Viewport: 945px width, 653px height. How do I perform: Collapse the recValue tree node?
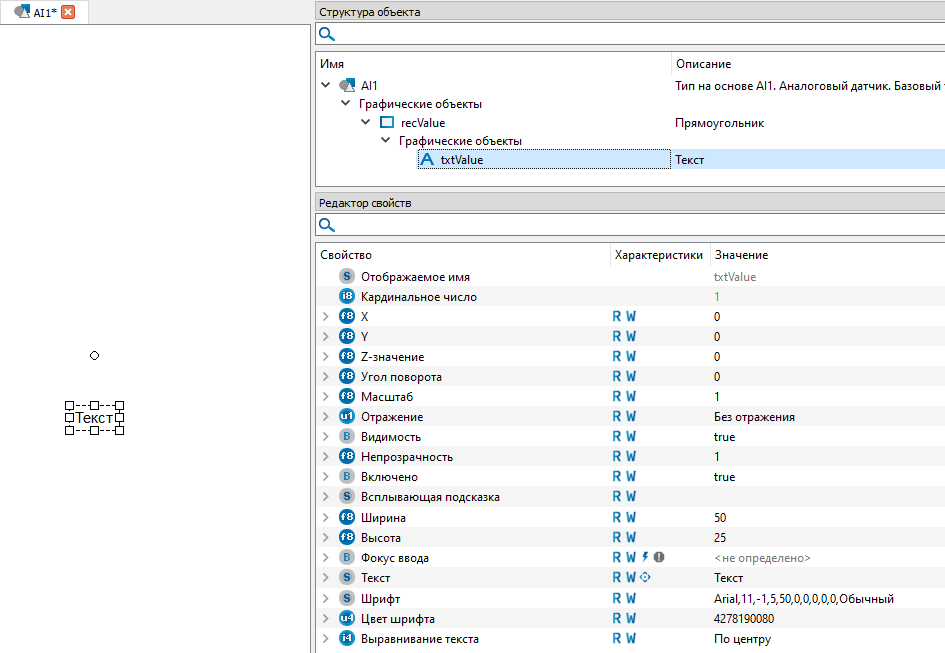(x=366, y=123)
